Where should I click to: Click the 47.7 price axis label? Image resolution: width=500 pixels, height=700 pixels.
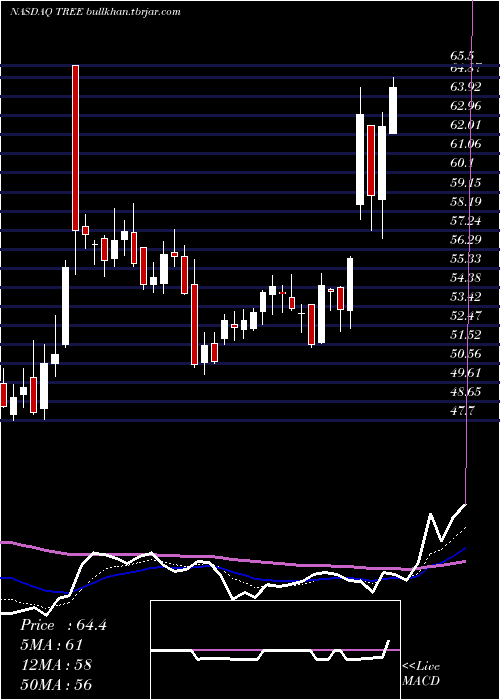[462, 412]
